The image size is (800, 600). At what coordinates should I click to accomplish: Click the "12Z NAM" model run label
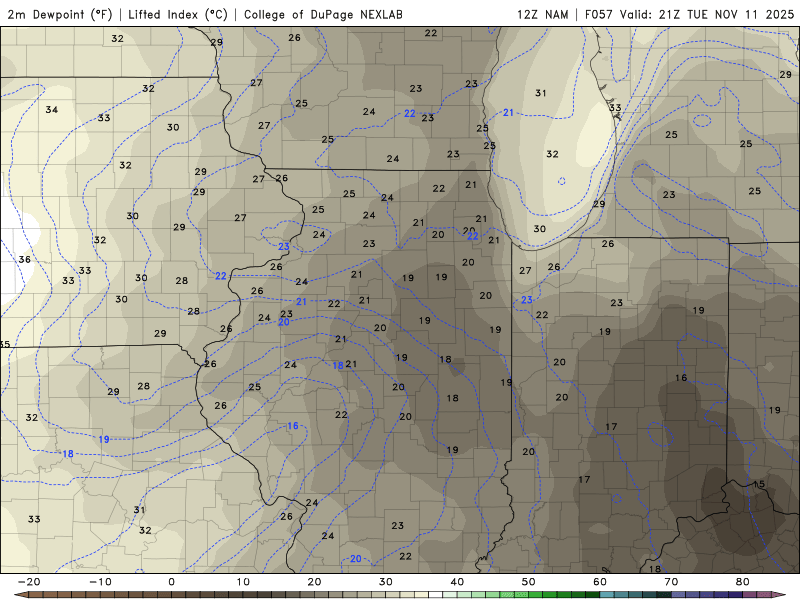tap(543, 14)
